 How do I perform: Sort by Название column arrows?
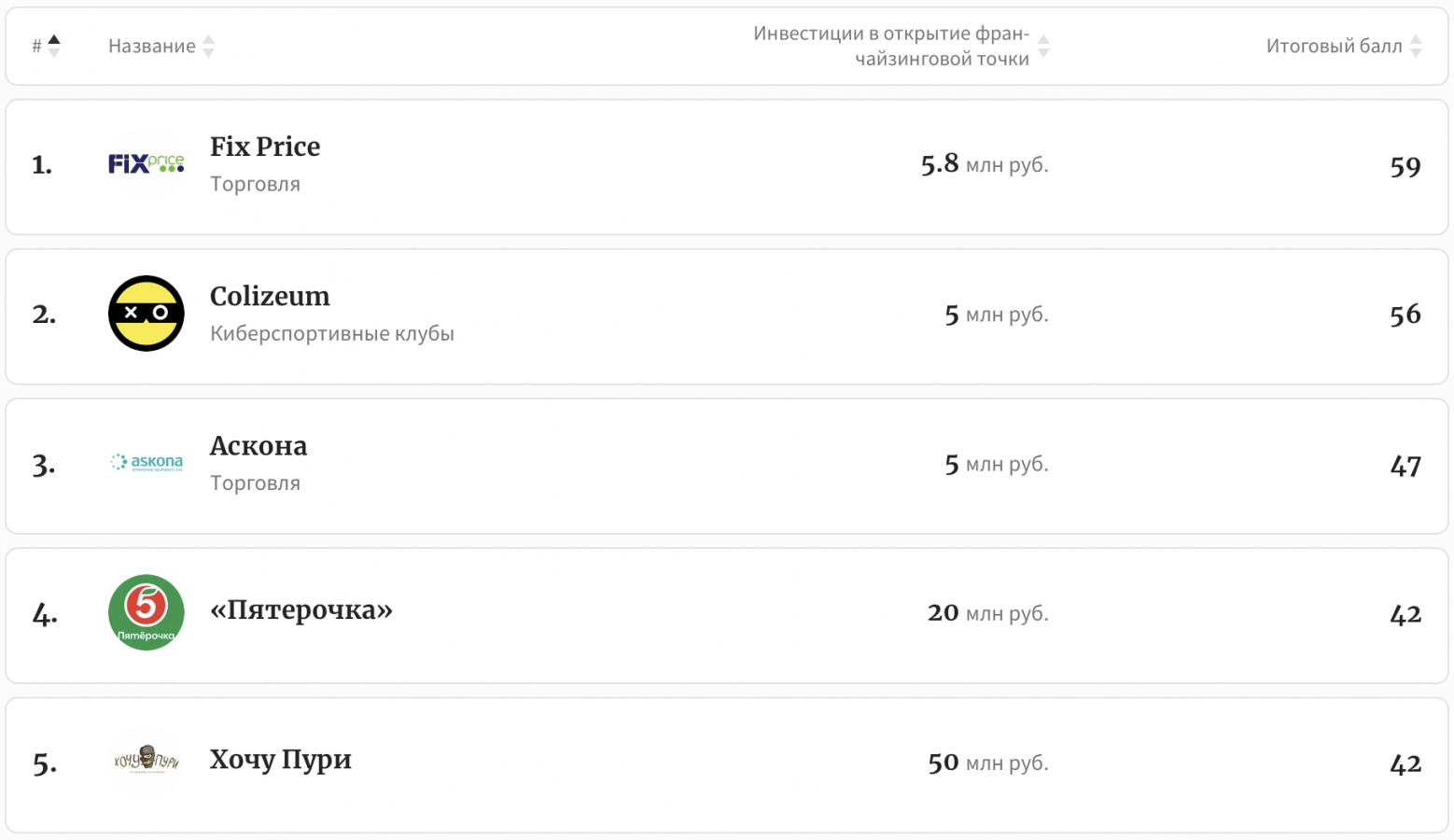pos(208,46)
